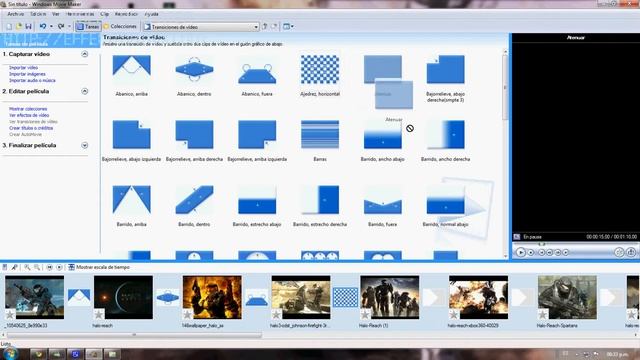Open the Ver menu
Viewport: 640px width, 360px height.
56,14
